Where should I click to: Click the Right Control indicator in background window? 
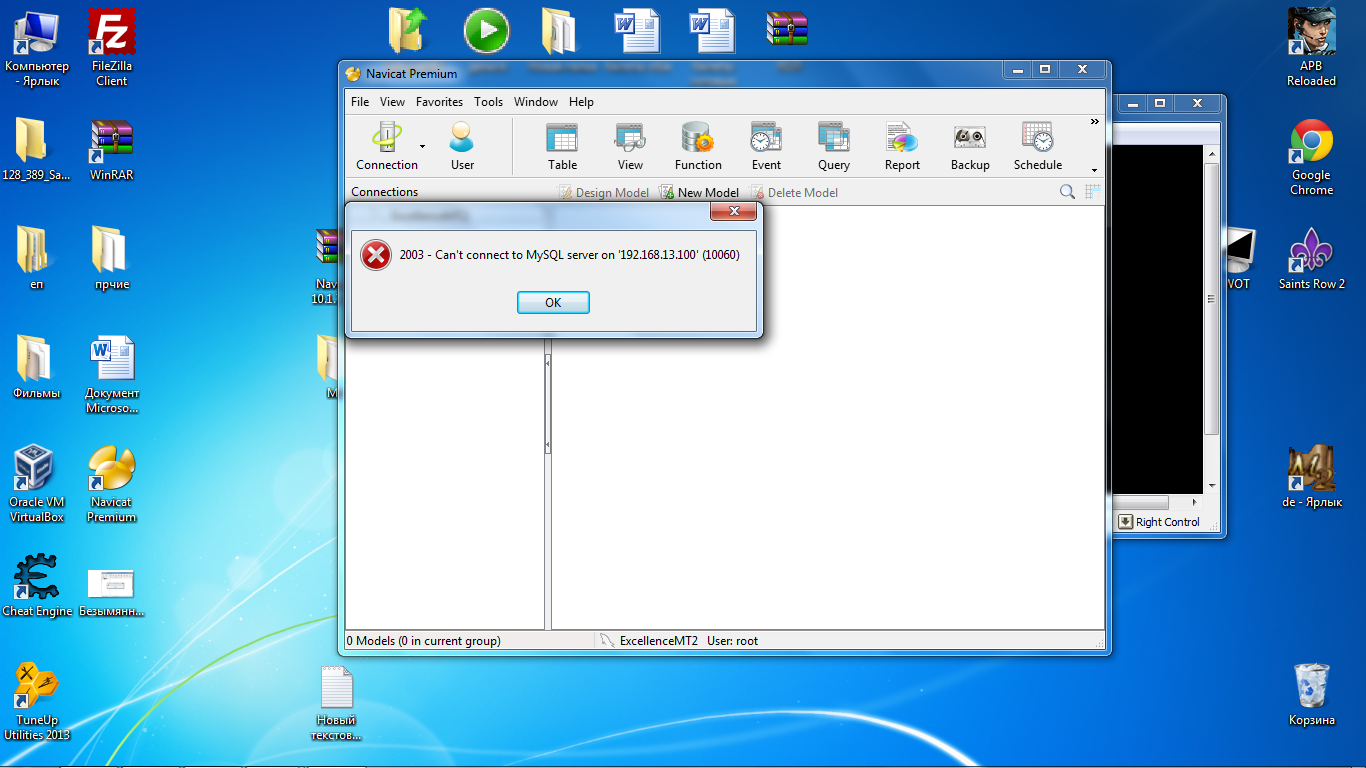pos(1159,522)
